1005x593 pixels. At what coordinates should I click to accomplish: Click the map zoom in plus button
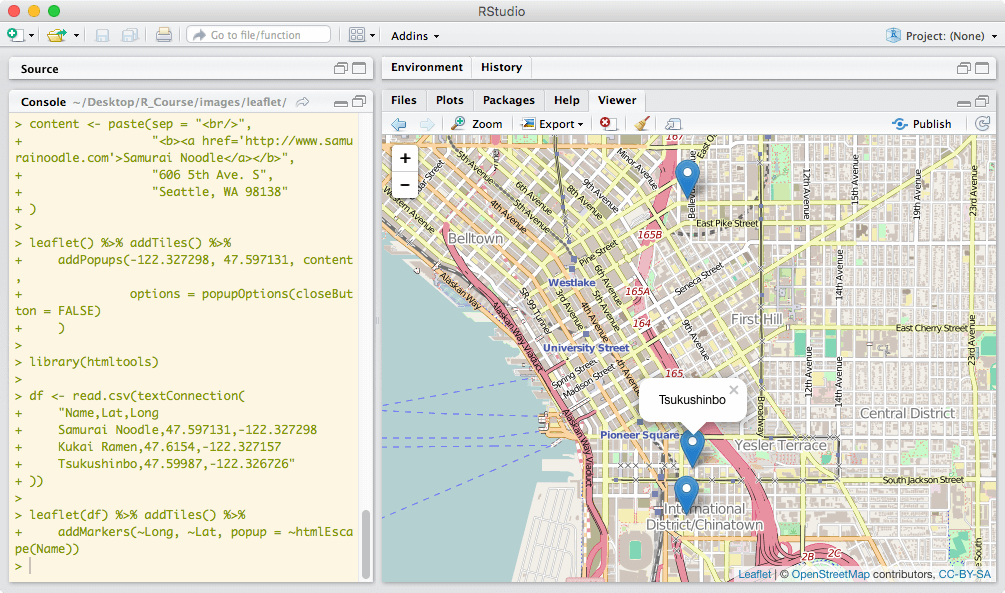(405, 159)
